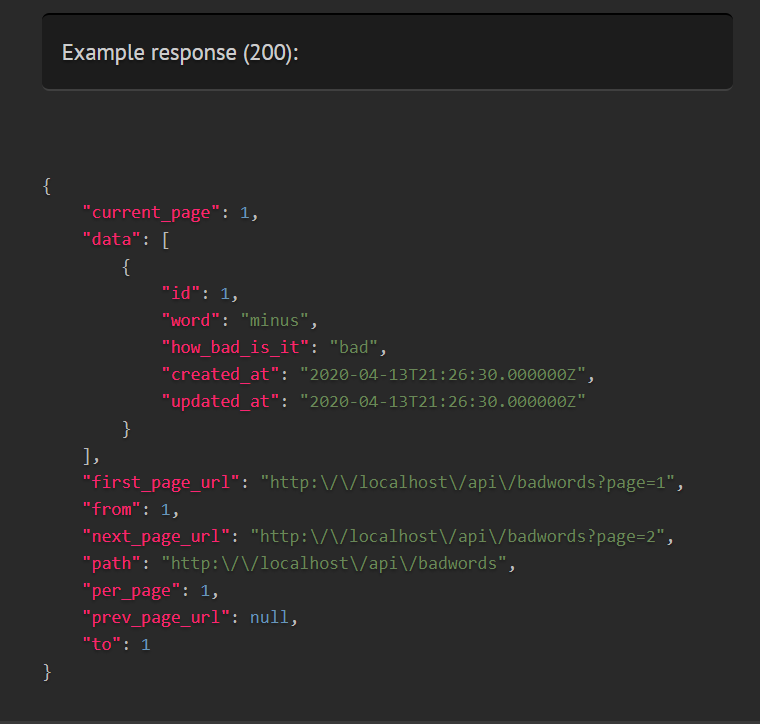The height and width of the screenshot is (724, 760).
Task: Select the "next_page_url" key
Action: tap(157, 537)
